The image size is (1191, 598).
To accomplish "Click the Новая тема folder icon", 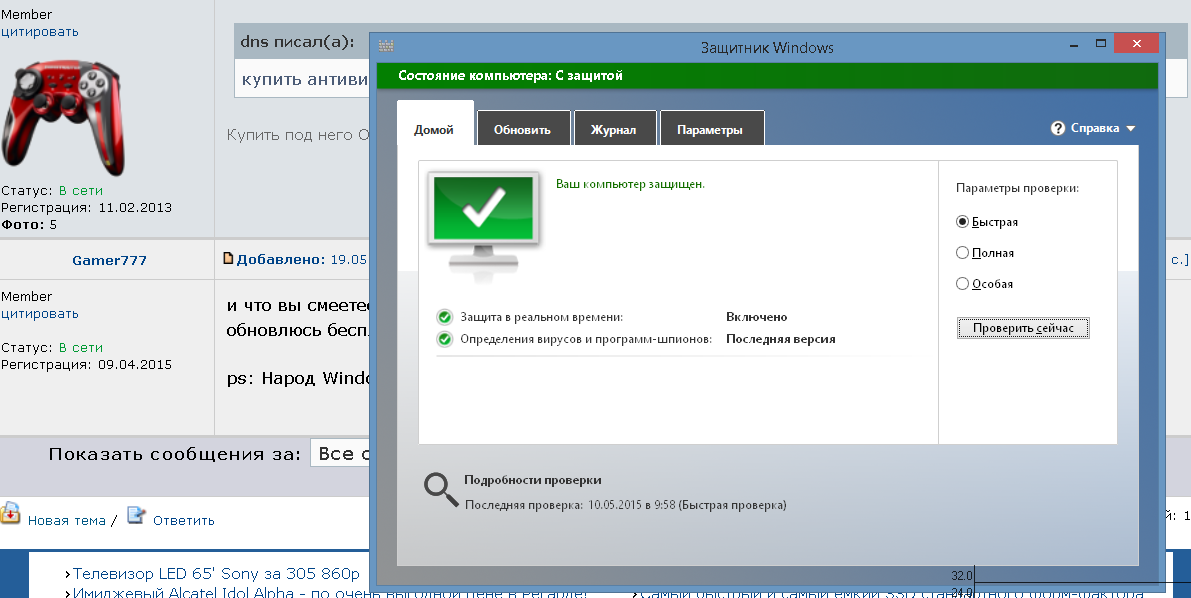I will 10,513.
